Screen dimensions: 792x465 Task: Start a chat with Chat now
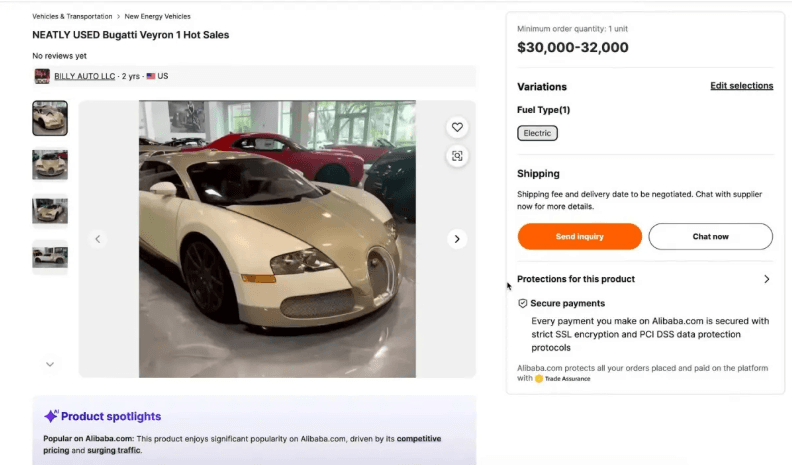coord(710,237)
